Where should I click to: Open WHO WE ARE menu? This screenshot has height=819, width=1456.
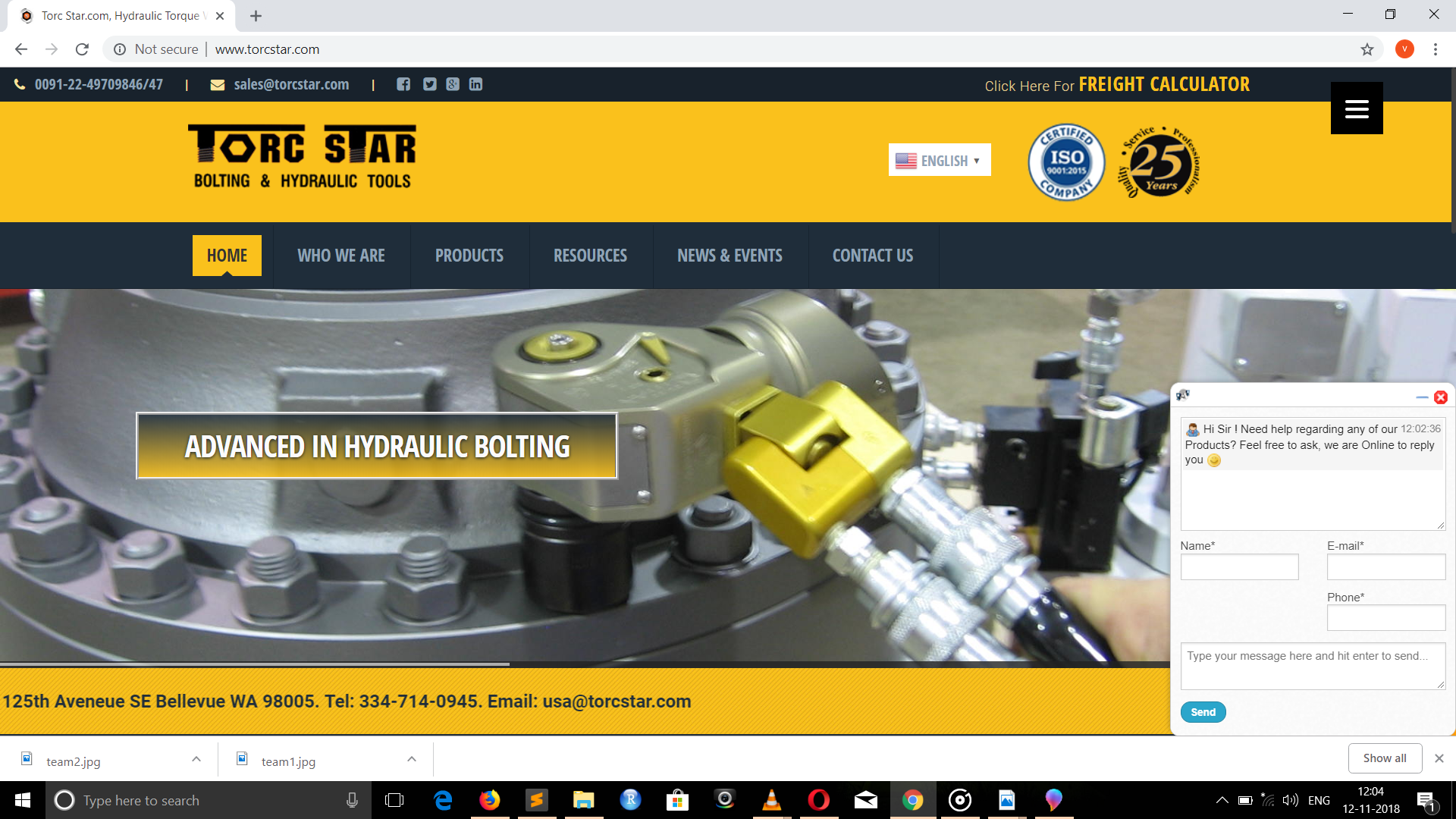[340, 256]
